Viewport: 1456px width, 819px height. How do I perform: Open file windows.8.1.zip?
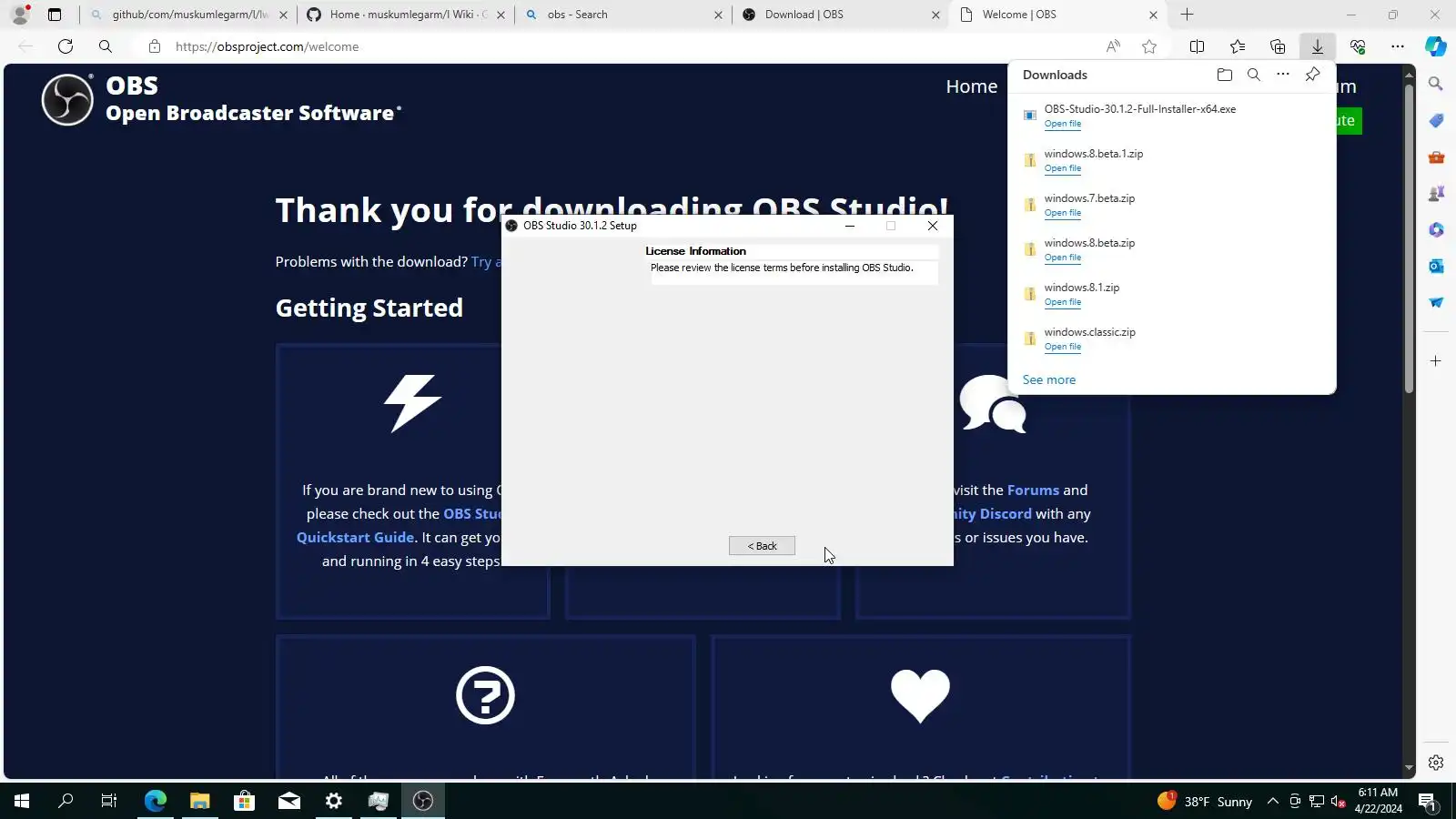pos(1063,302)
